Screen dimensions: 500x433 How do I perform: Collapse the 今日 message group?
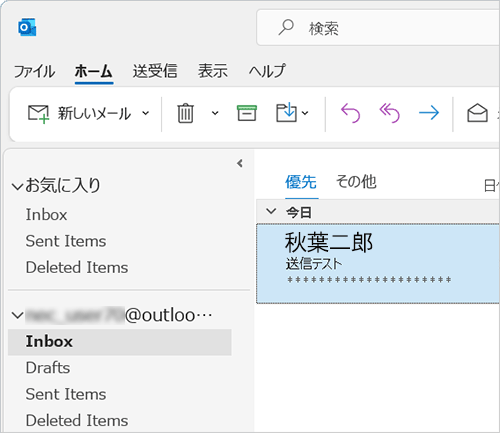point(271,211)
